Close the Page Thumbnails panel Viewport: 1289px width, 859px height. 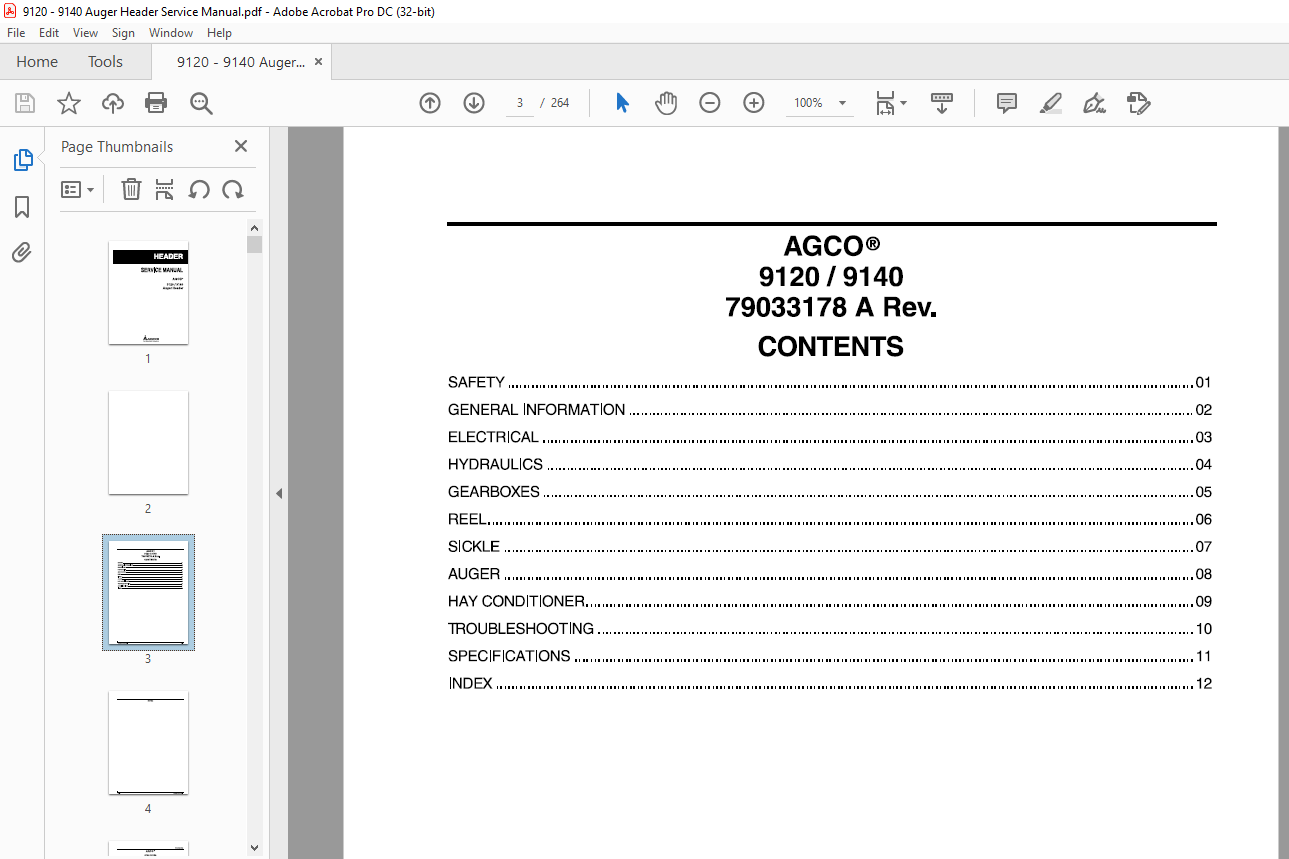241,146
